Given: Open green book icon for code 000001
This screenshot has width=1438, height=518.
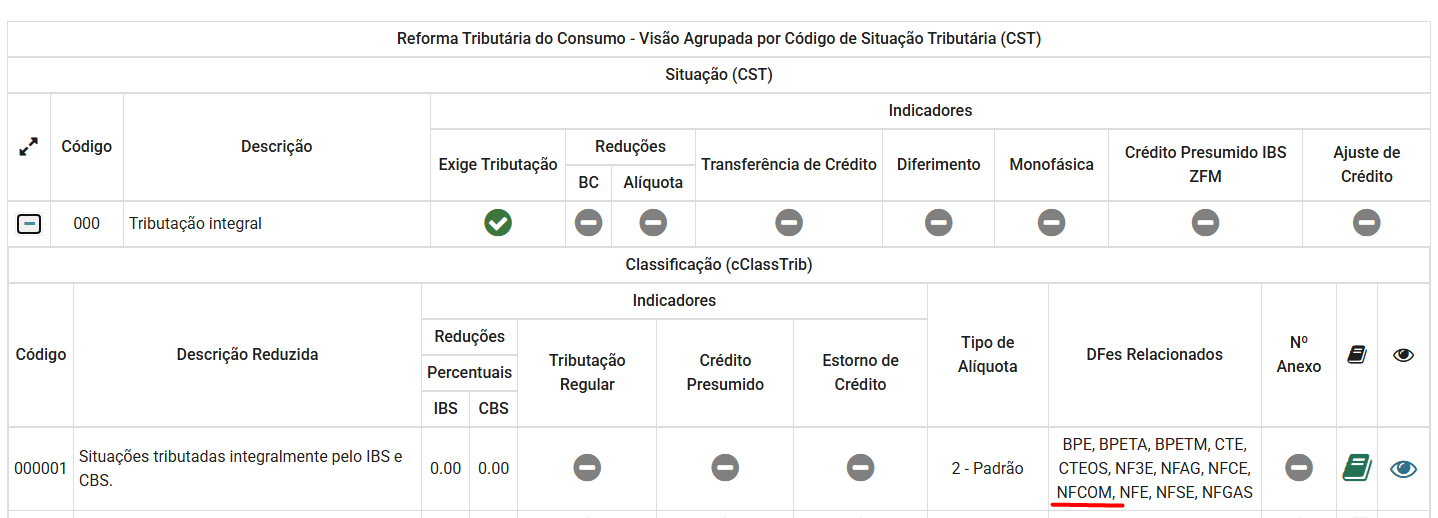Looking at the screenshot, I should click(x=1356, y=467).
